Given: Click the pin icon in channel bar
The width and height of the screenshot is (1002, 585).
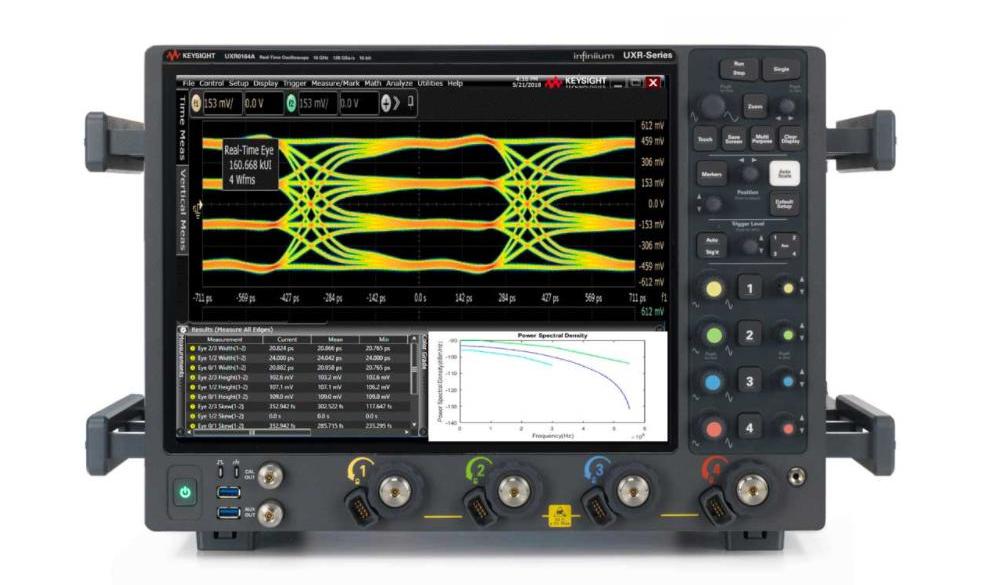Looking at the screenshot, I should pyautogui.click(x=411, y=102).
